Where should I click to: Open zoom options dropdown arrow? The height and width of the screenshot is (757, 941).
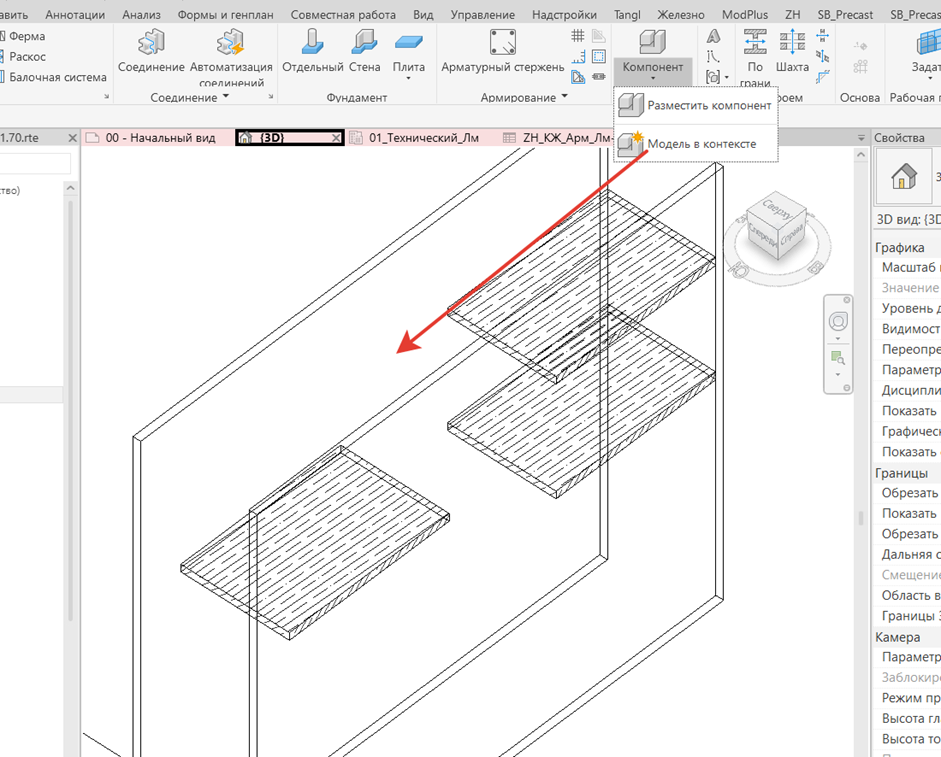pyautogui.click(x=838, y=375)
